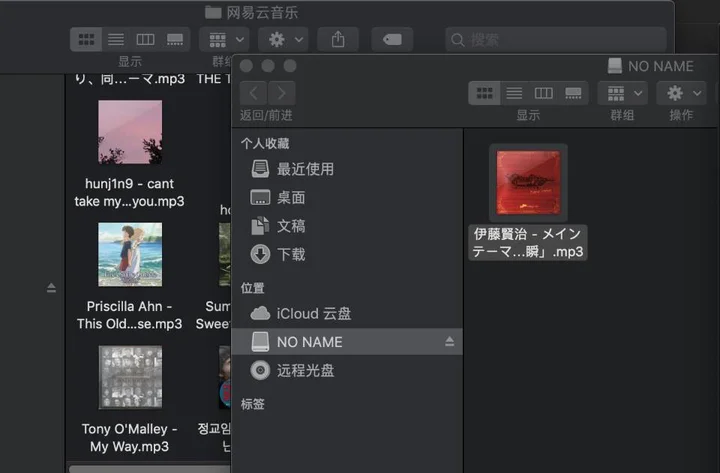Select icon view in 网易云音乐 window
This screenshot has width=720, height=473.
(86, 39)
